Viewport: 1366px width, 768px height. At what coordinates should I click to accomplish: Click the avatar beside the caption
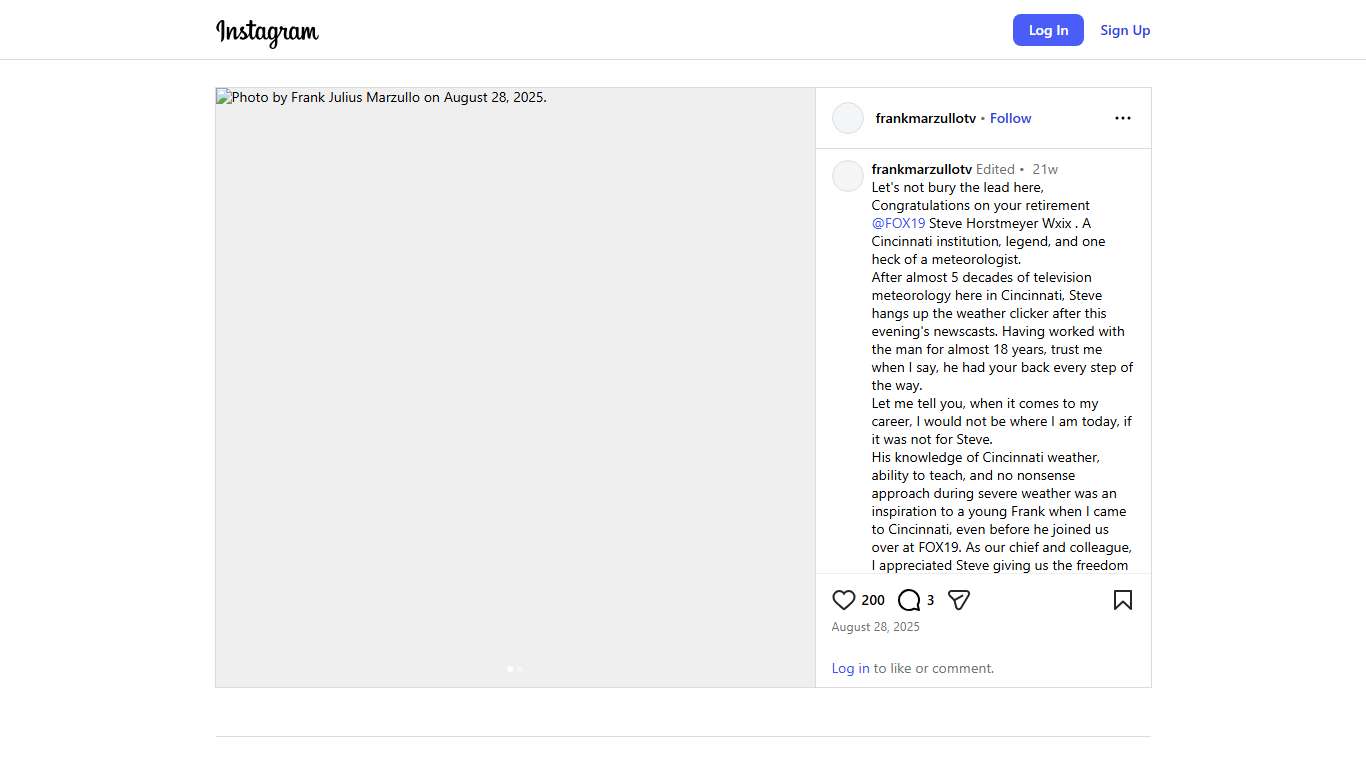848,176
